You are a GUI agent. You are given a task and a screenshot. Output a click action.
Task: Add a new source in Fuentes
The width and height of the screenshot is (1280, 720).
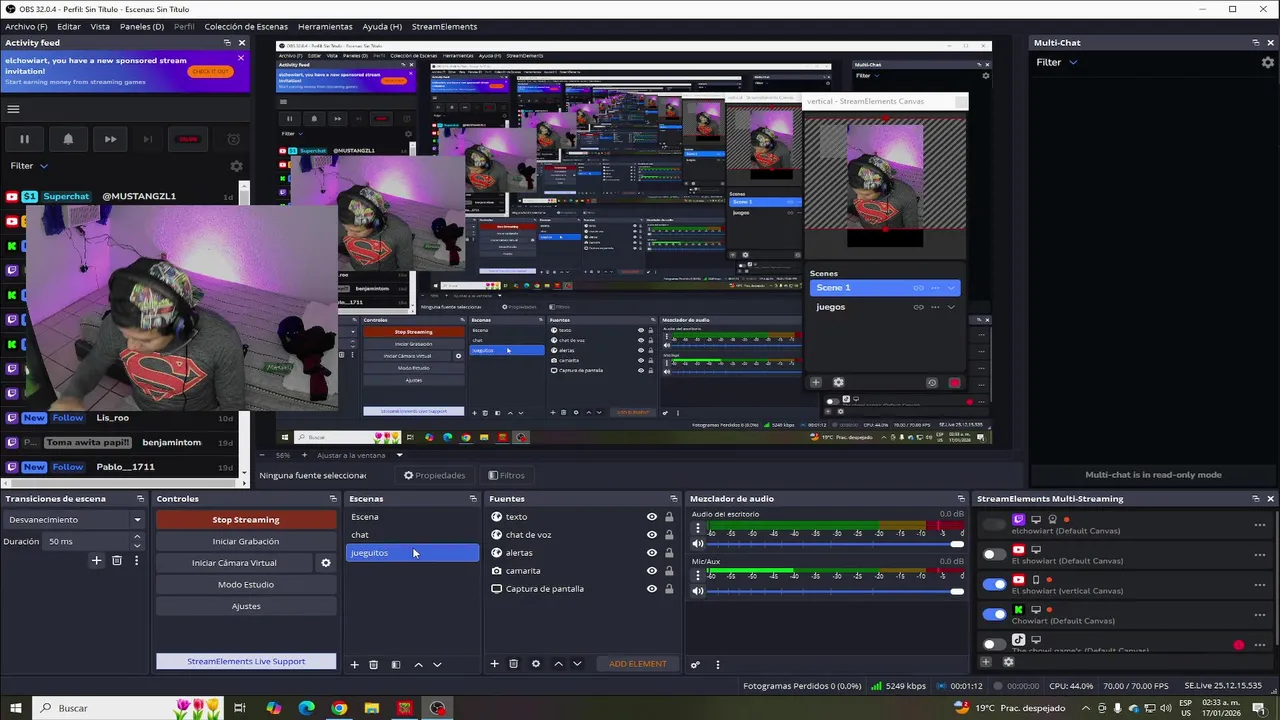point(494,664)
